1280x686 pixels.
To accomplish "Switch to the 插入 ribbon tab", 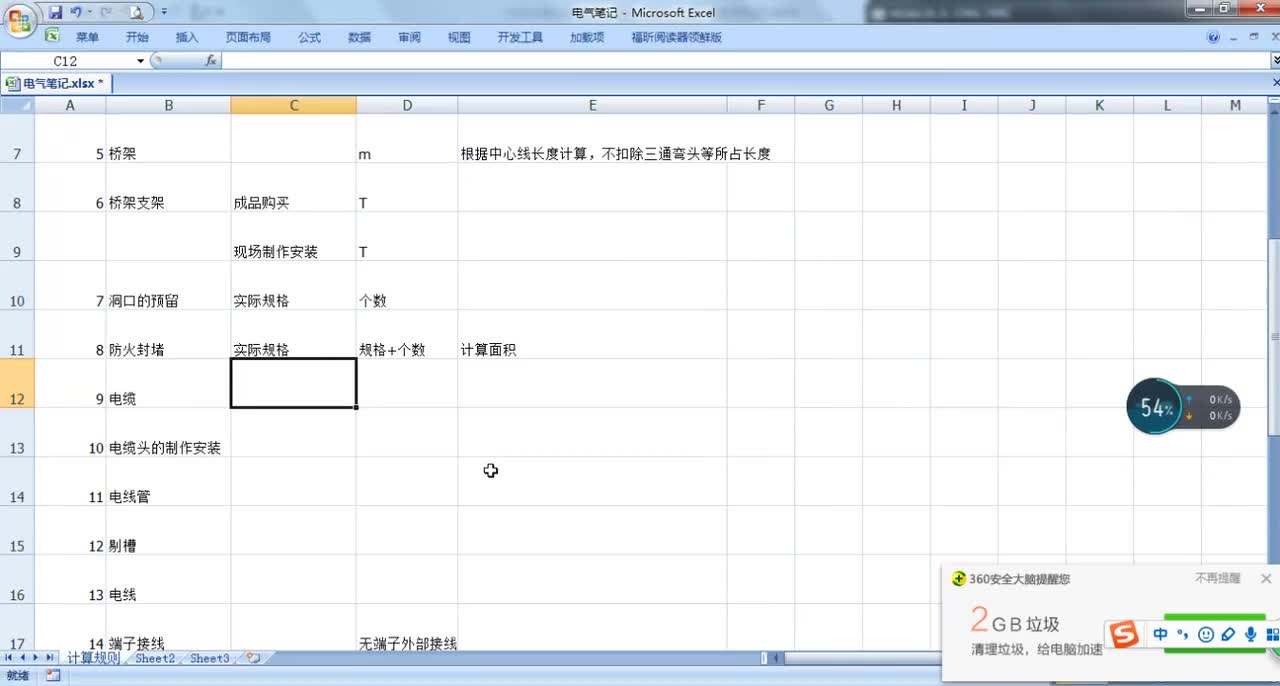I will (187, 37).
